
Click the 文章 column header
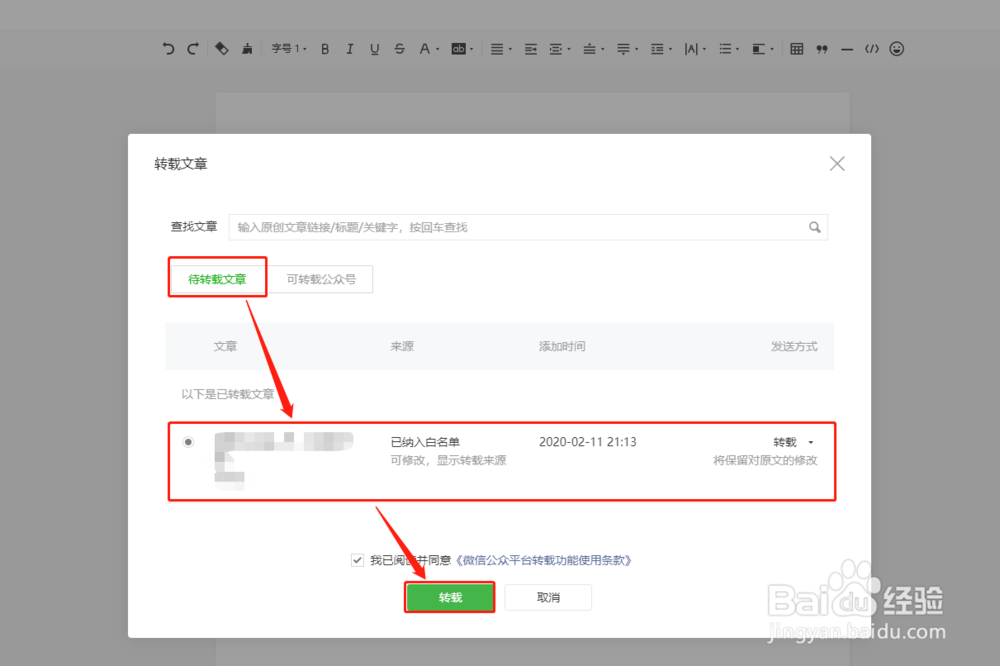pyautogui.click(x=225, y=346)
